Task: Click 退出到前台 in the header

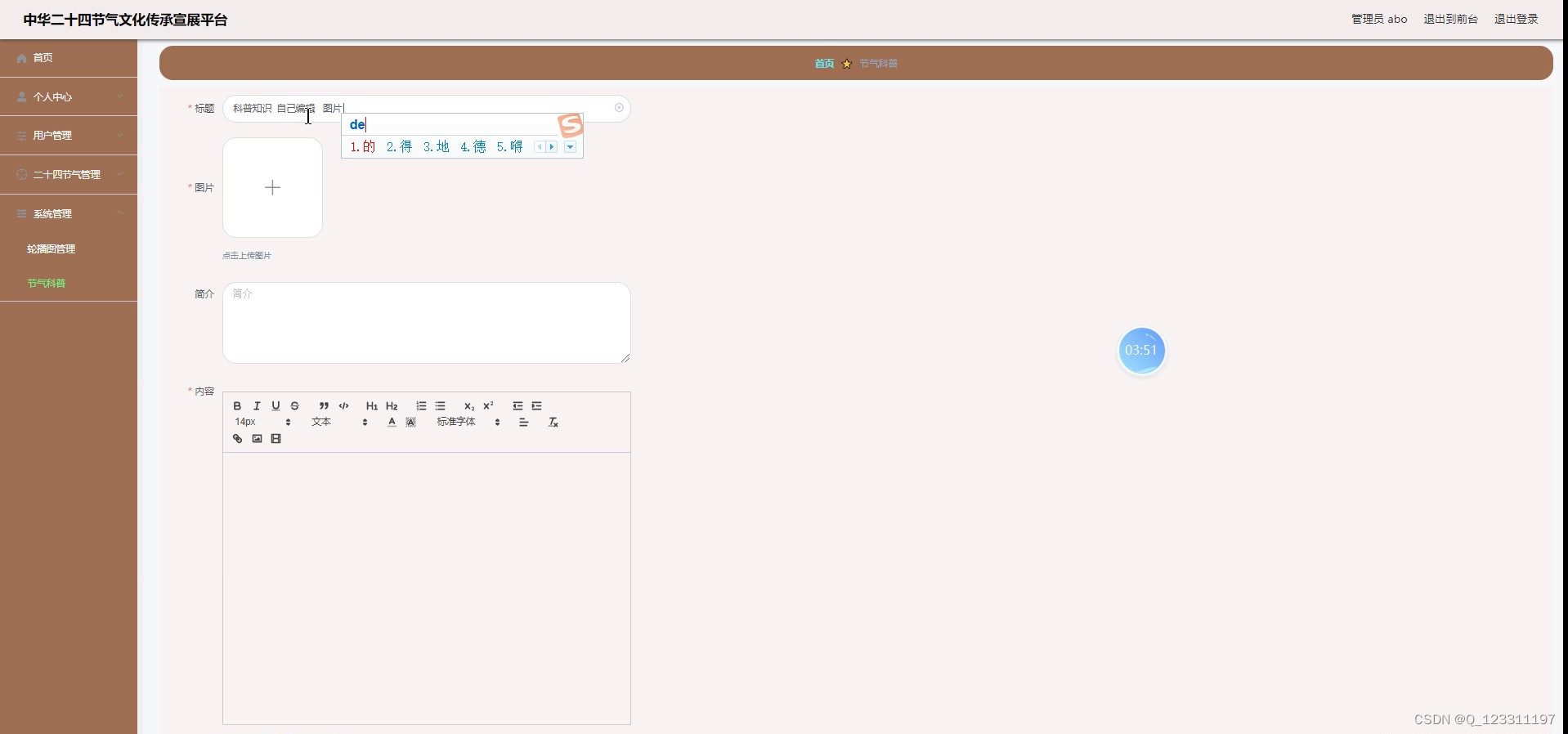Action: coord(1450,19)
